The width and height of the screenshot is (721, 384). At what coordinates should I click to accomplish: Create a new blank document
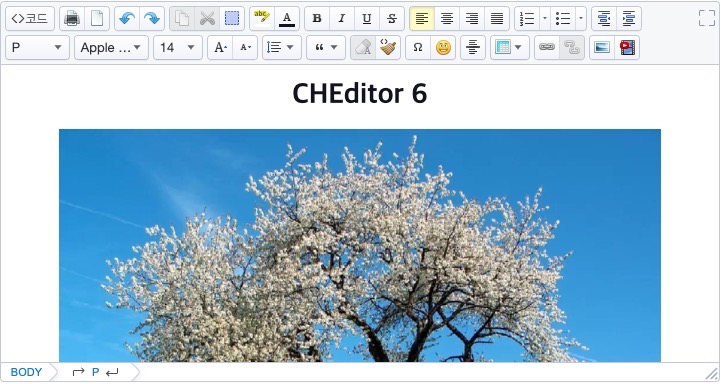point(97,18)
